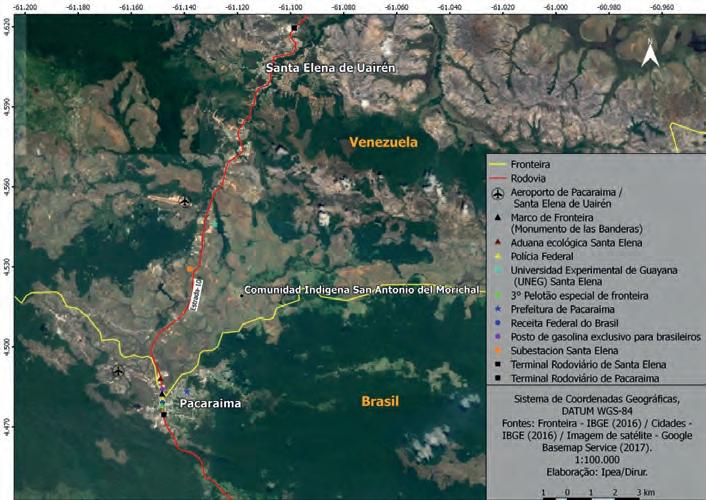Click the 'Venezuela' country label
706x500 pixels.
384,142
